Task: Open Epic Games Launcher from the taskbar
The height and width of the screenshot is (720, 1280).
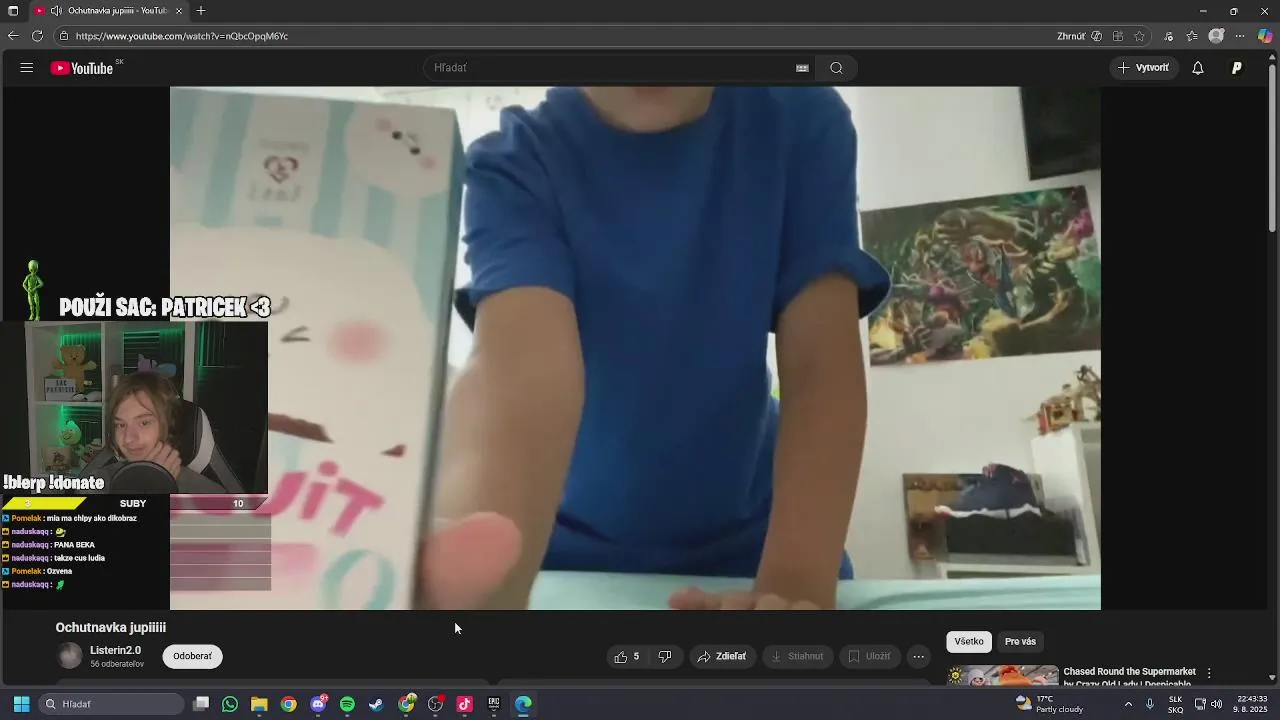Action: (493, 704)
